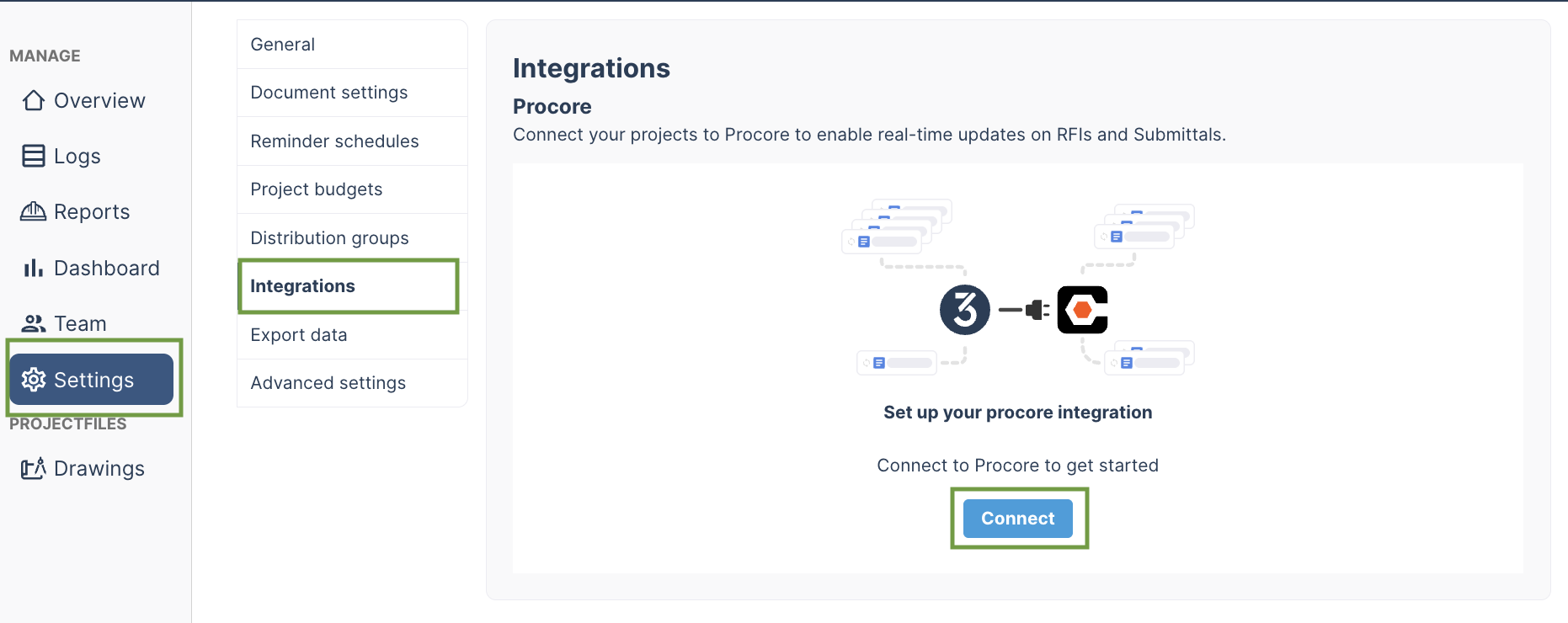Open Document settings section

(x=352, y=93)
